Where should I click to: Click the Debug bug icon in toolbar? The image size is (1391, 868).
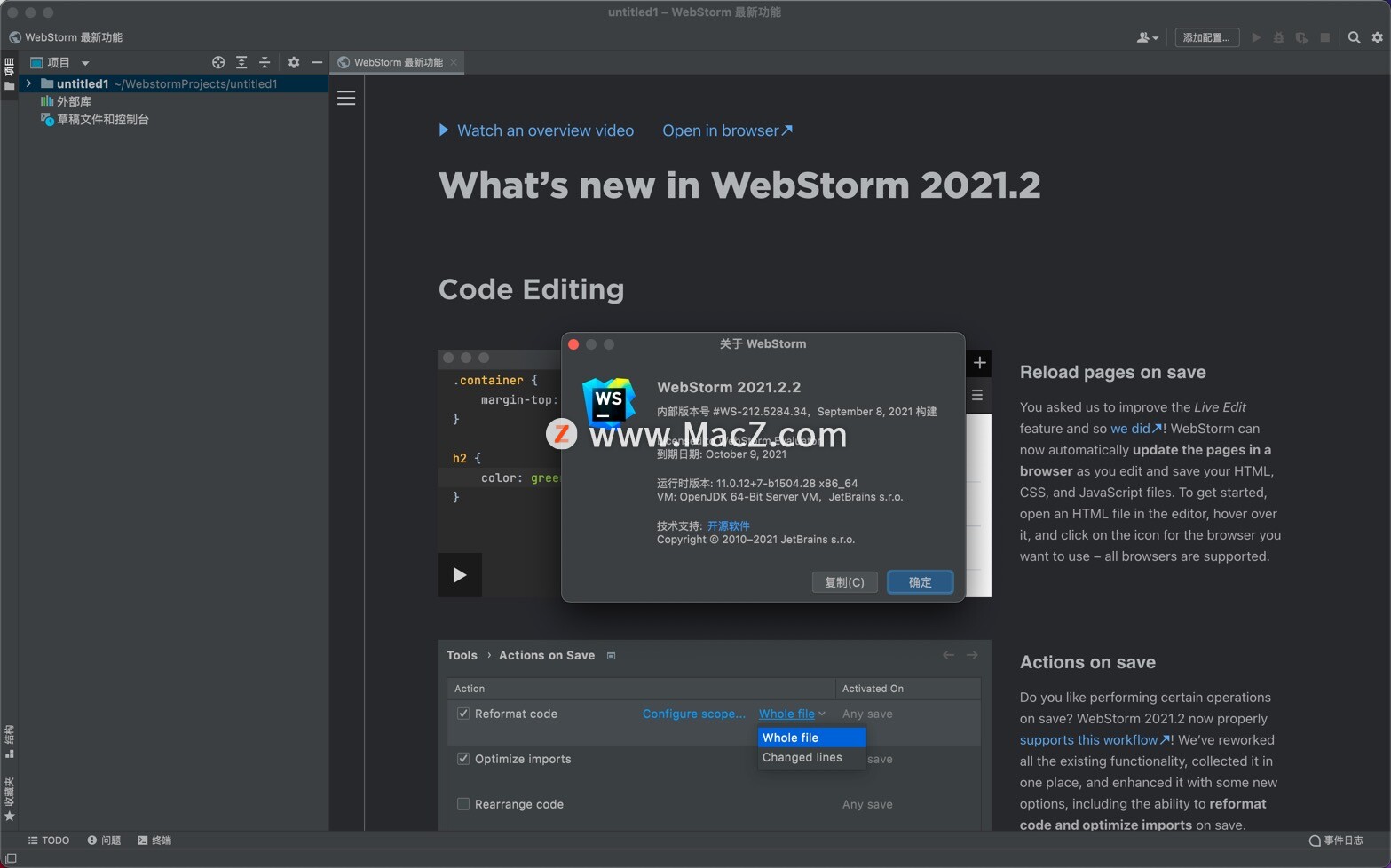pos(1279,37)
